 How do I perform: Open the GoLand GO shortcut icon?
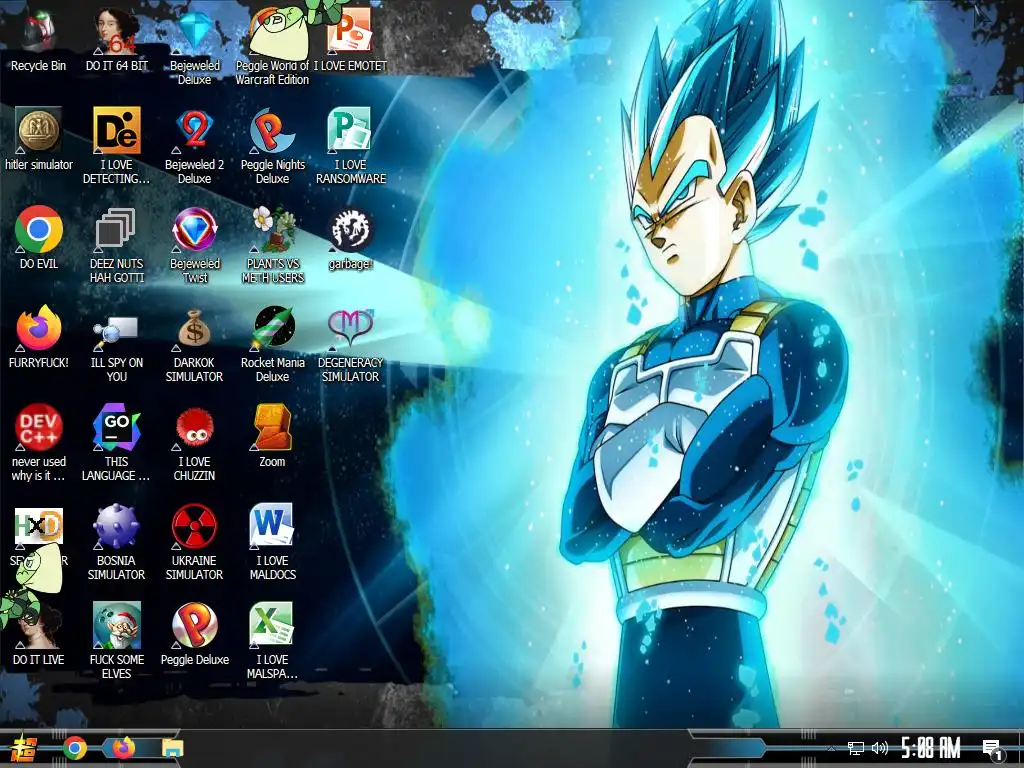[116, 427]
